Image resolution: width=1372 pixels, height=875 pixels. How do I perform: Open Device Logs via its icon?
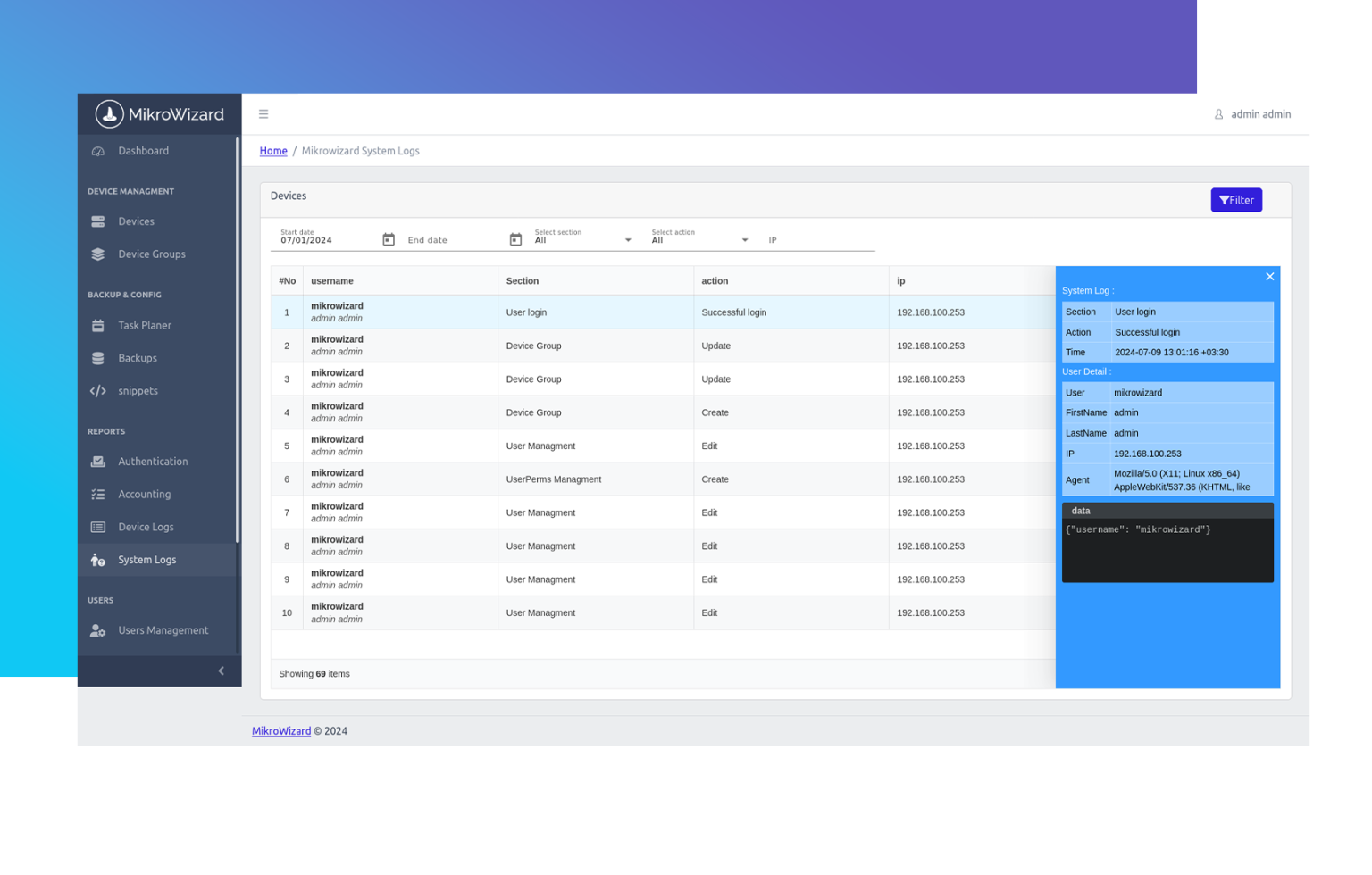coord(98,527)
